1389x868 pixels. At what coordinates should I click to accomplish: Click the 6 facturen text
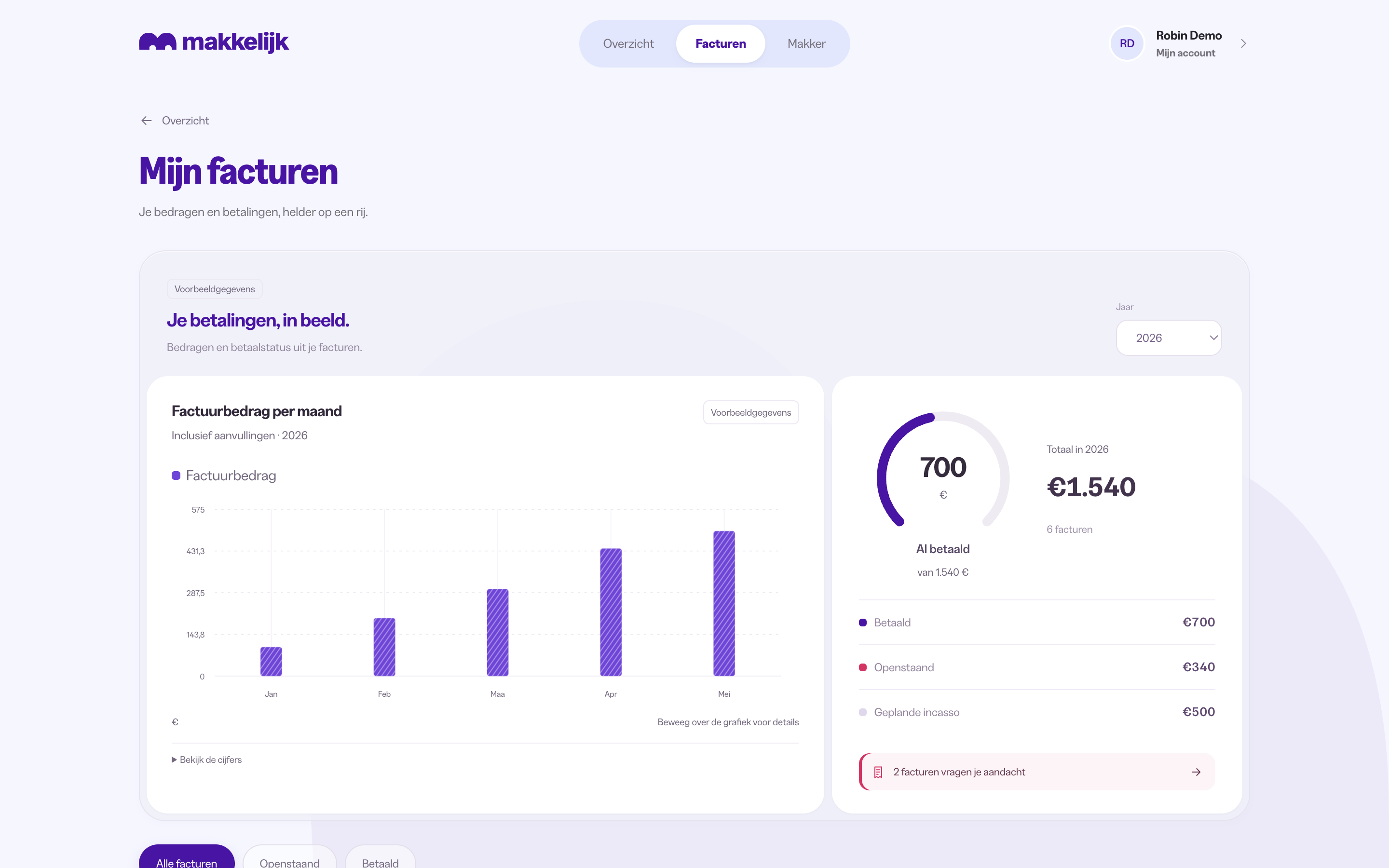(1069, 529)
